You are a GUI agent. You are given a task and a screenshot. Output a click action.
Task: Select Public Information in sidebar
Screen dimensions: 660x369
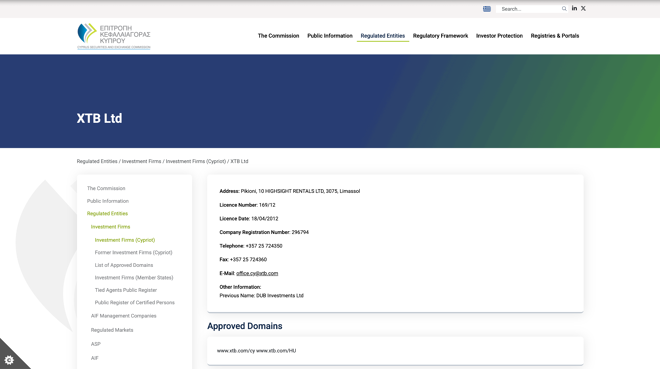tap(108, 201)
